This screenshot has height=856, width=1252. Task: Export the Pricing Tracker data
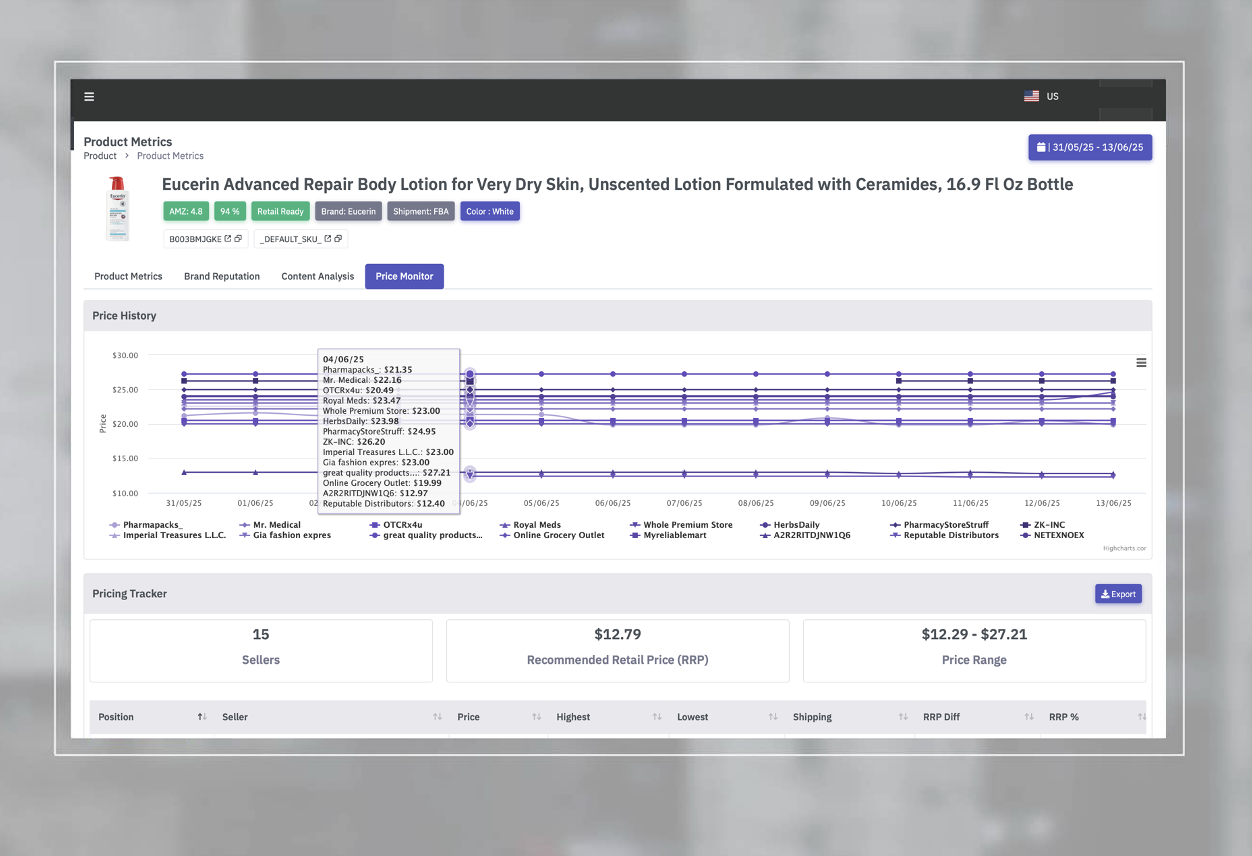(x=1118, y=594)
